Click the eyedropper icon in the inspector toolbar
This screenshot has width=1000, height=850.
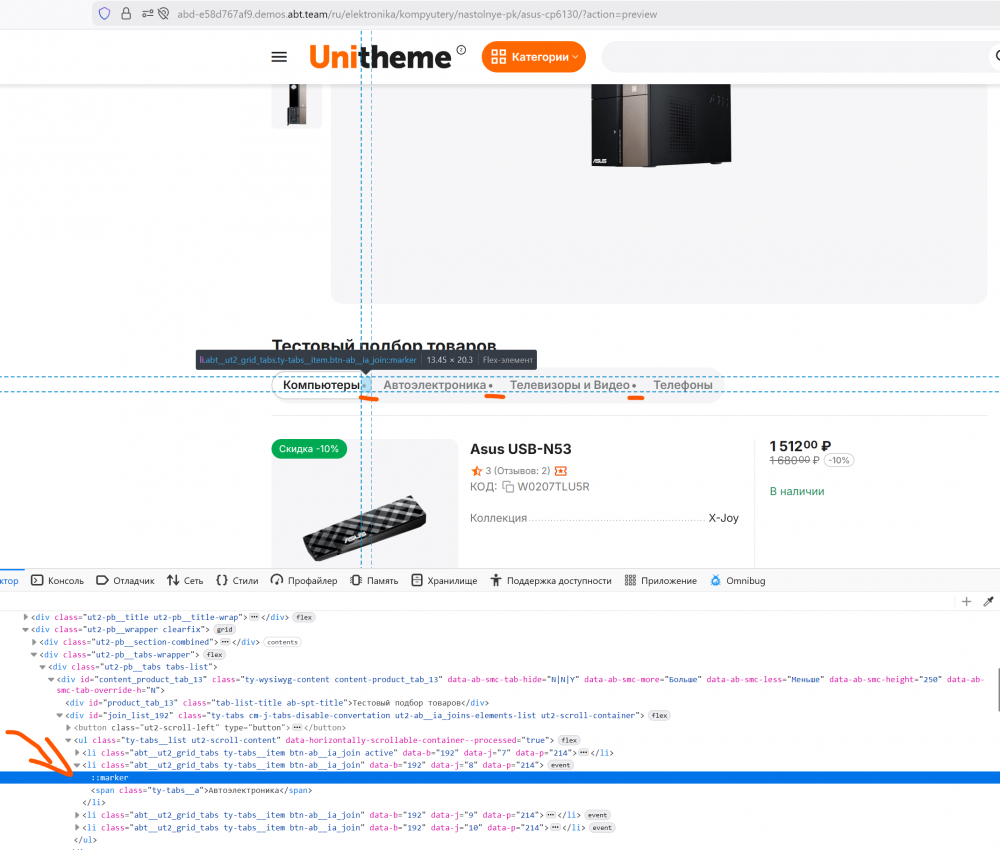click(988, 601)
